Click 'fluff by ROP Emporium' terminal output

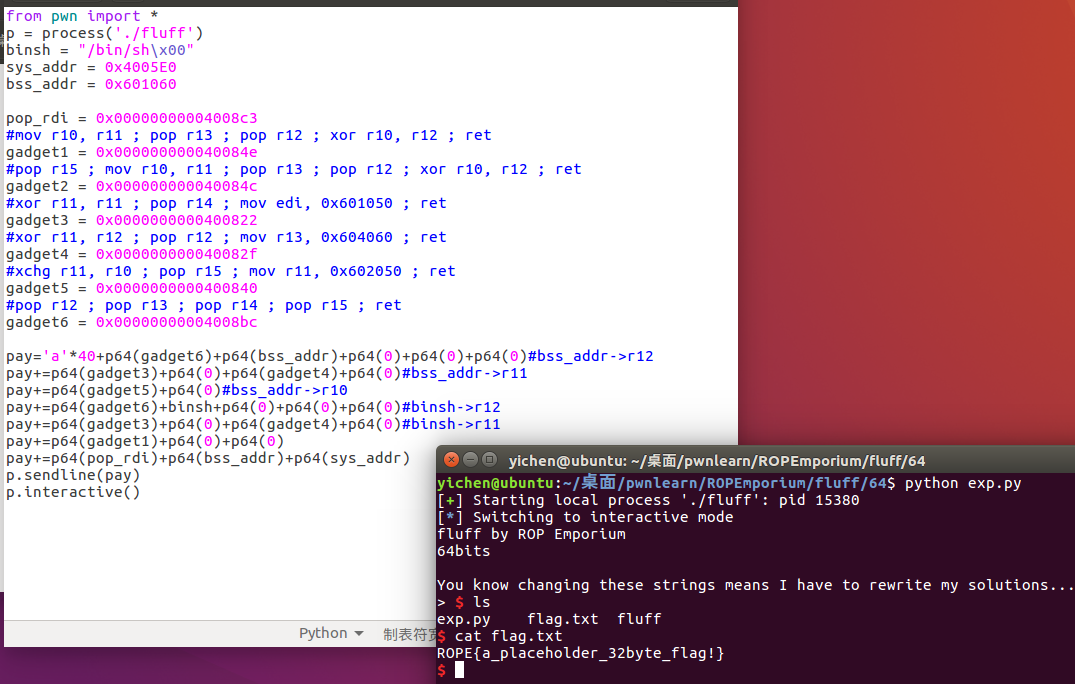pos(531,535)
